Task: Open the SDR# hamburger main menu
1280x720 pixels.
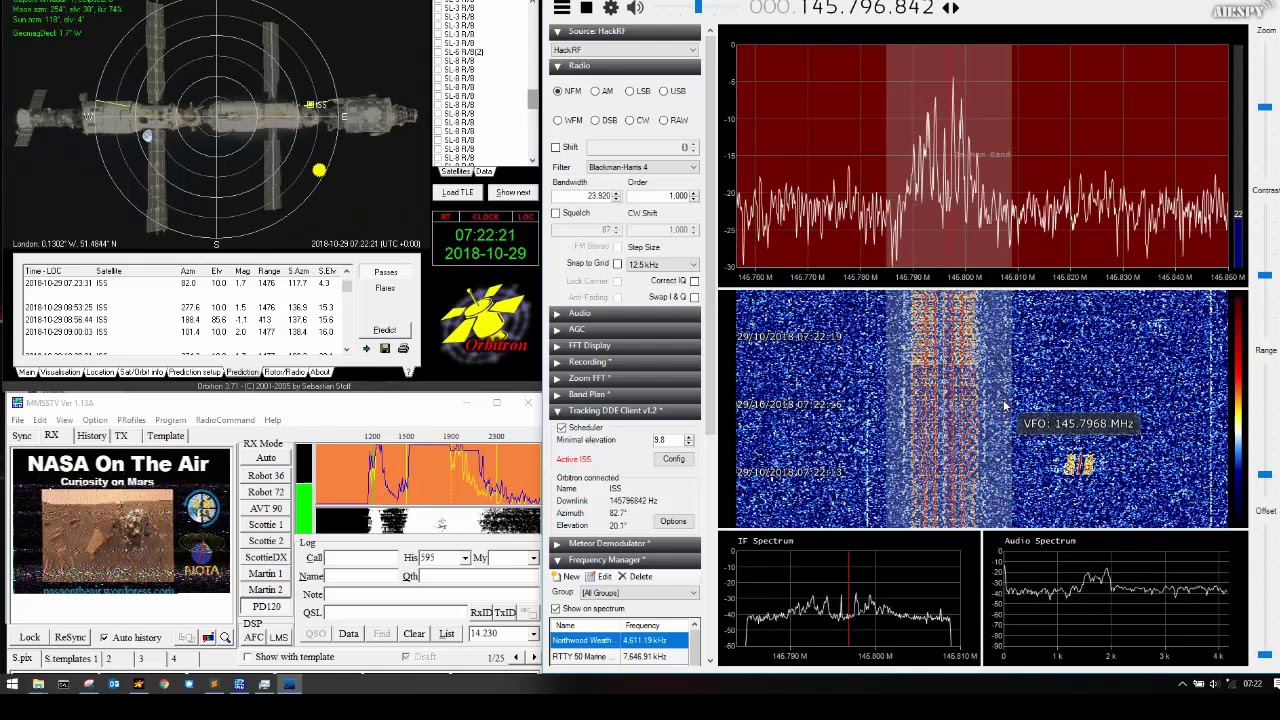Action: (x=562, y=8)
